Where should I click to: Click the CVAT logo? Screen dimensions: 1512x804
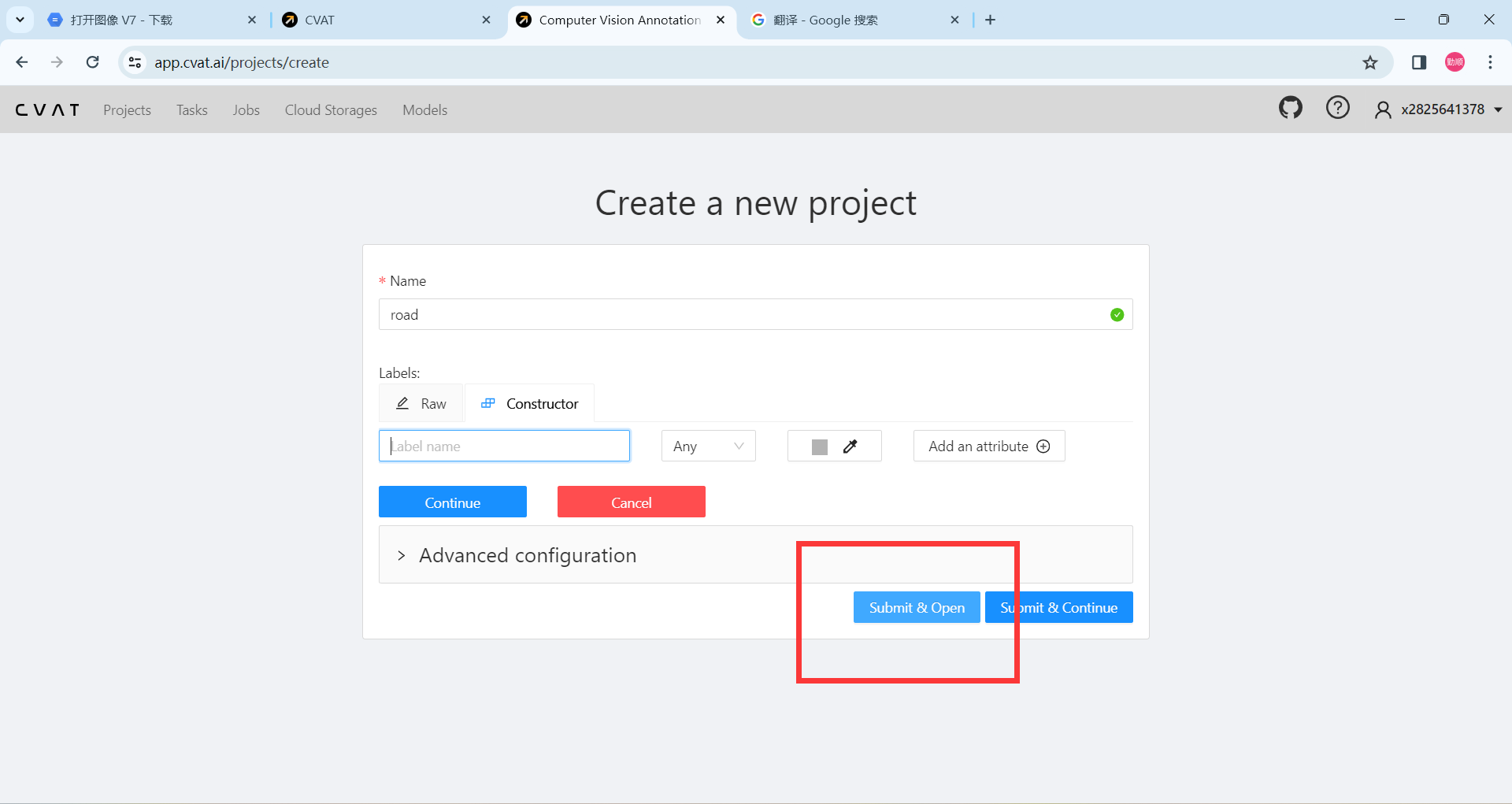click(x=47, y=110)
